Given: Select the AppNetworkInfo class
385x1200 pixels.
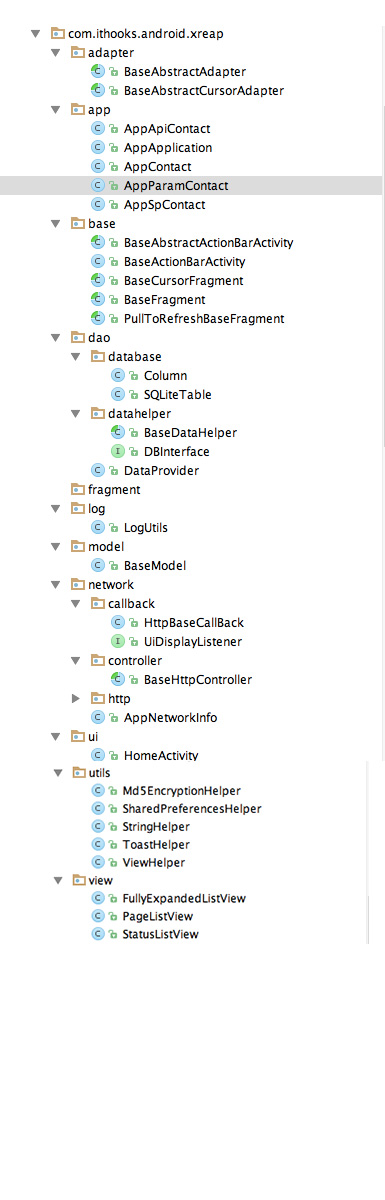Looking at the screenshot, I should coord(170,718).
